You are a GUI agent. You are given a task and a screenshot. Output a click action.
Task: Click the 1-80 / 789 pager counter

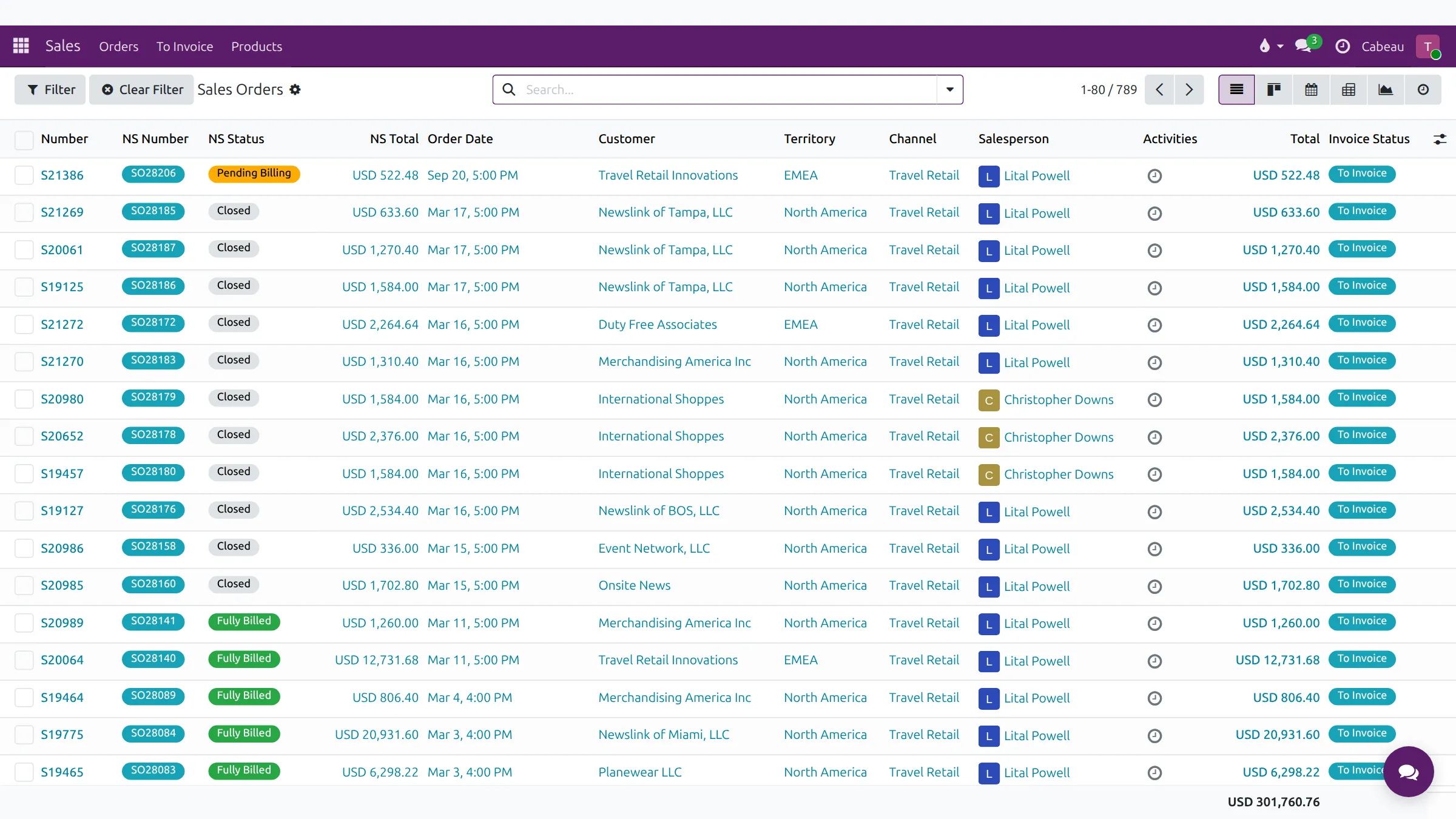click(1108, 90)
